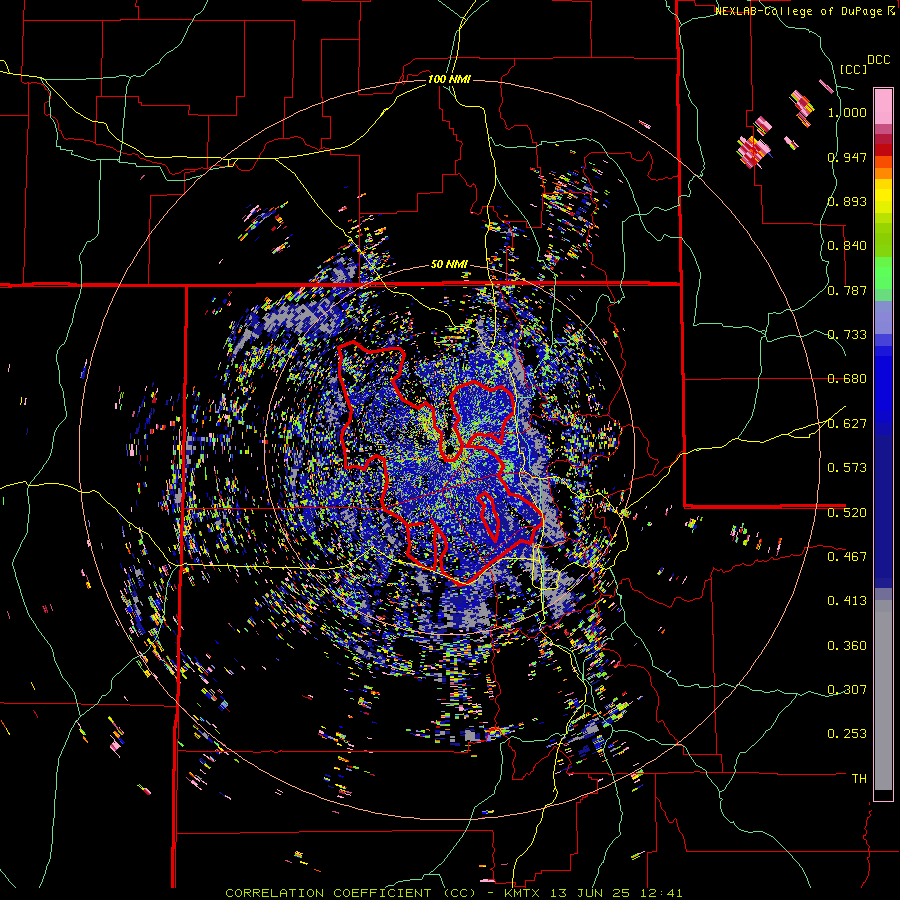Select the 0.360 legend value

[847, 646]
